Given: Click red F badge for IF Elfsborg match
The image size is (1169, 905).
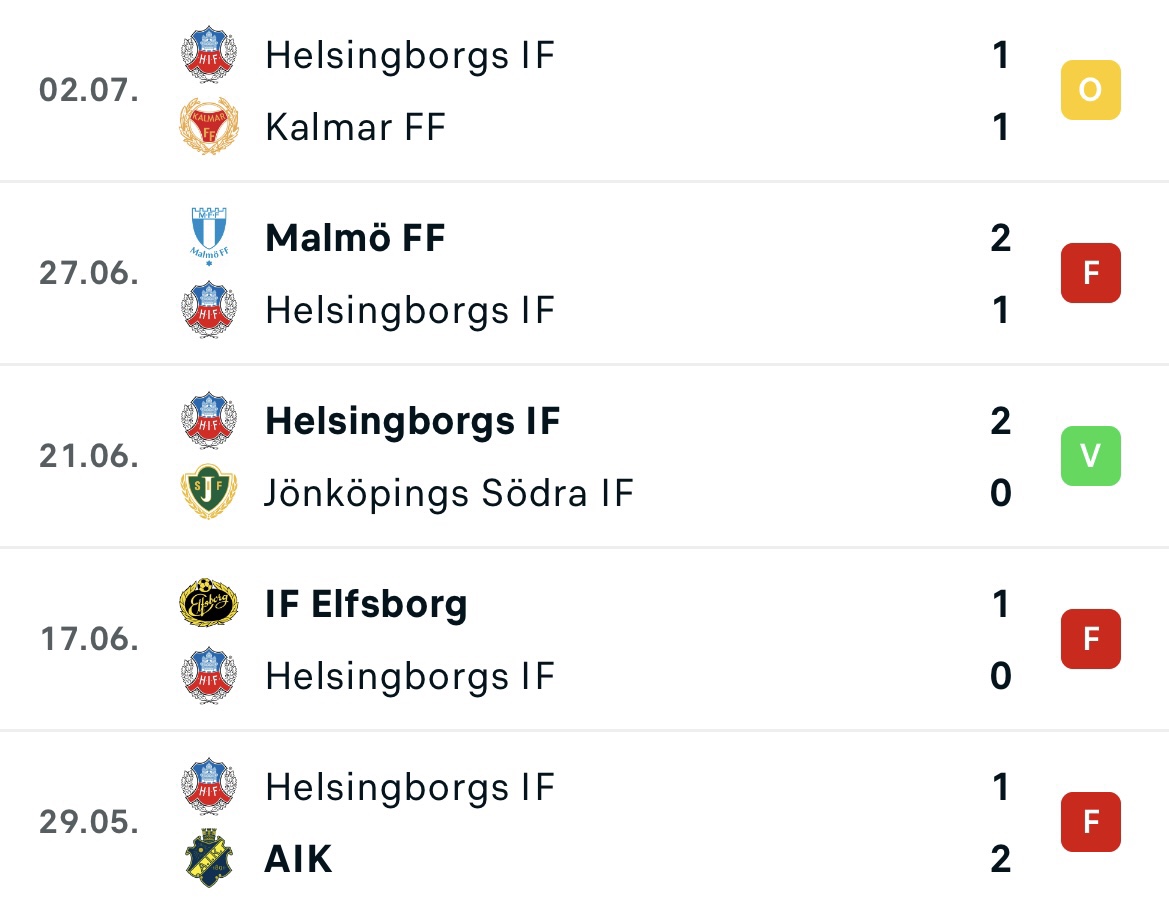Looking at the screenshot, I should (x=1090, y=639).
